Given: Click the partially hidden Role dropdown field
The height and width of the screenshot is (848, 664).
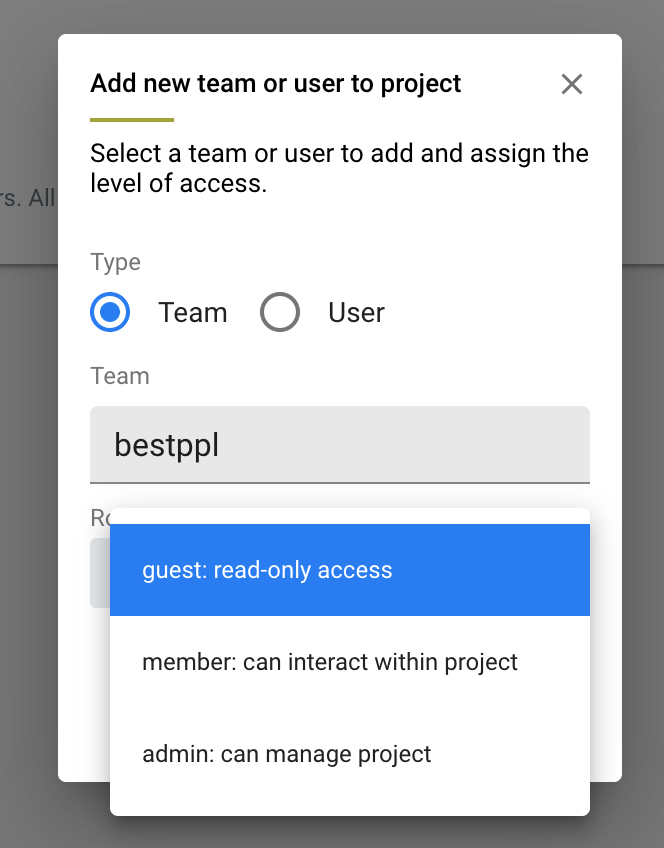Looking at the screenshot, I should (100, 573).
